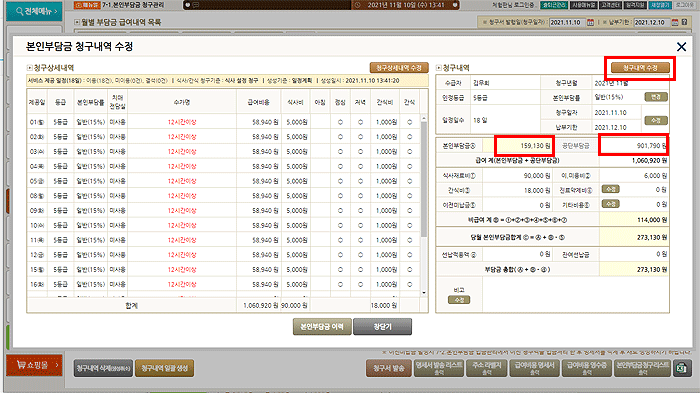Click the detail table's vertical scrollbar
This screenshot has width=700, height=393.
click(424, 205)
